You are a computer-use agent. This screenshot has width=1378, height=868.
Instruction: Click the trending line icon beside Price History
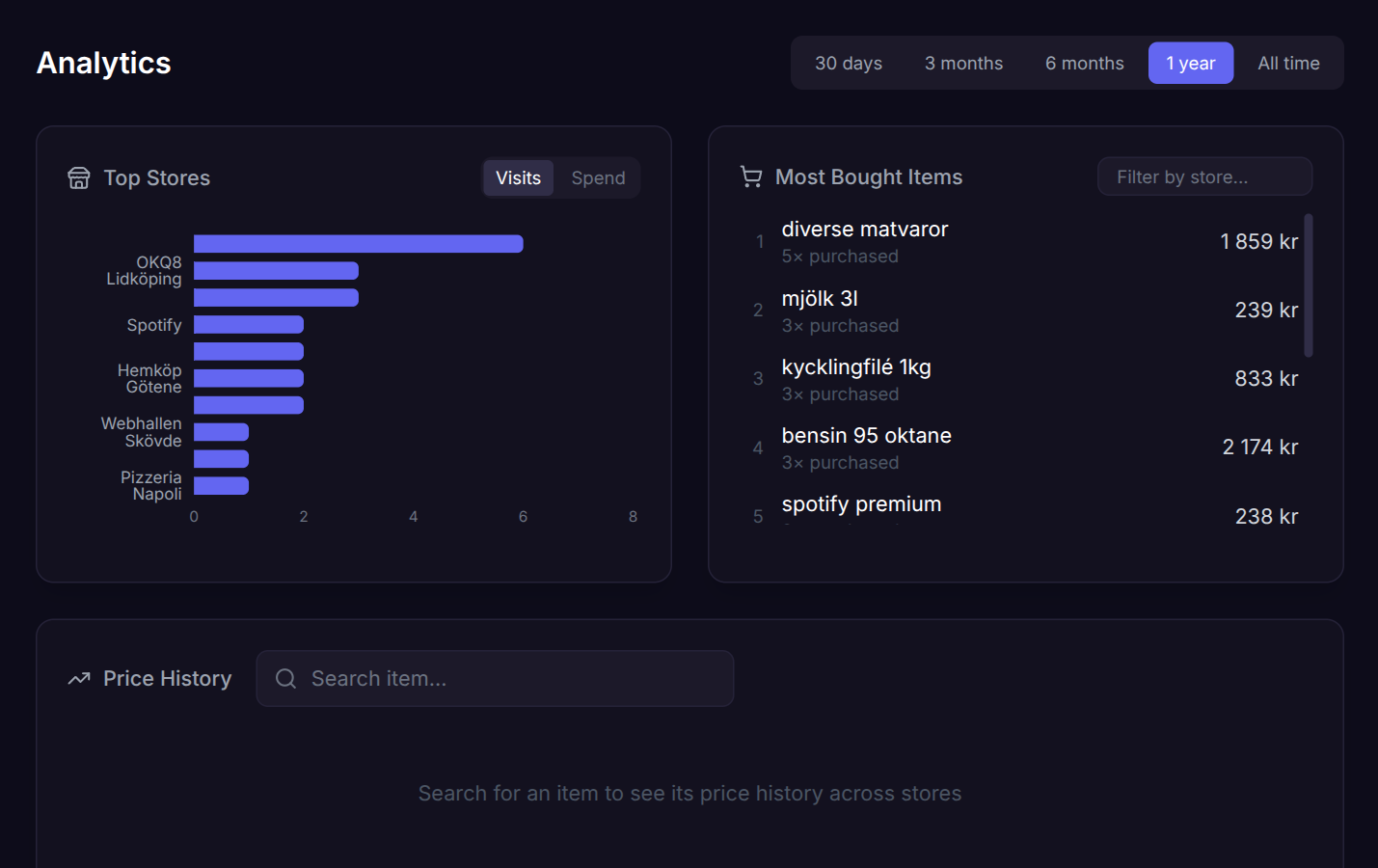point(78,678)
